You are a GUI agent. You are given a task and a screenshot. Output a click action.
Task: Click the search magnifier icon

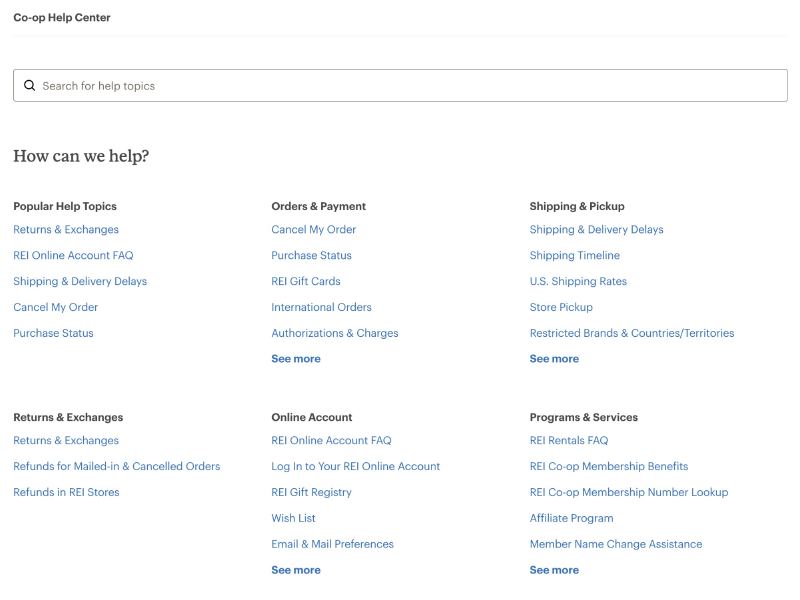pyautogui.click(x=29, y=86)
